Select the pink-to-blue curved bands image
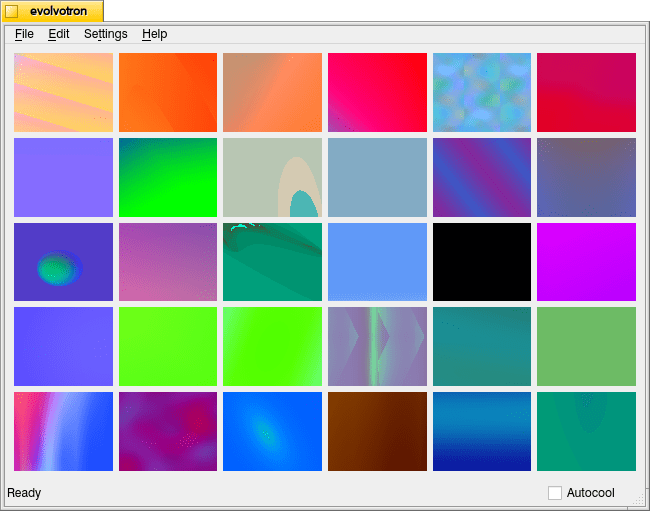Screen dimensions: 650x511 coord(63,431)
